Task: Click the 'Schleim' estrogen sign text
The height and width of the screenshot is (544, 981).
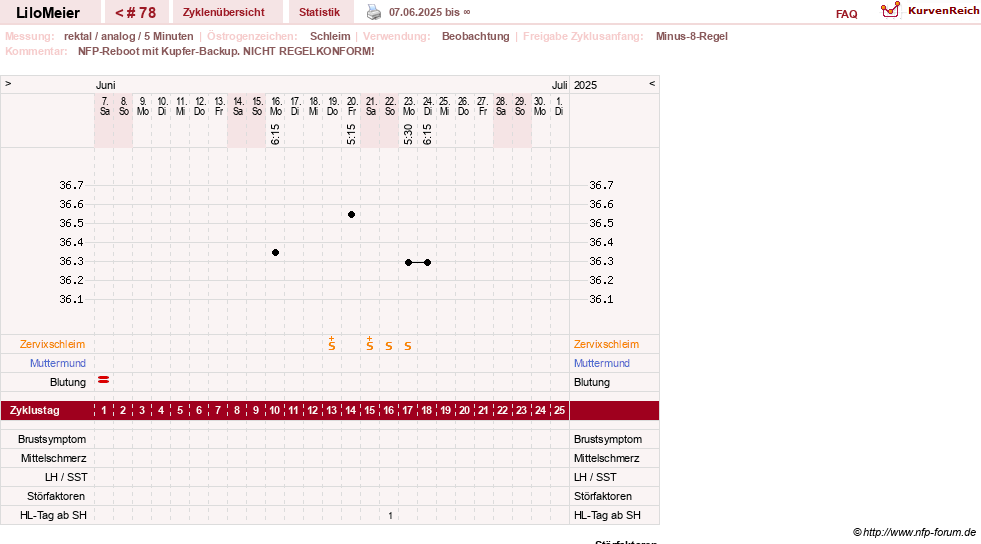Action: 330,36
